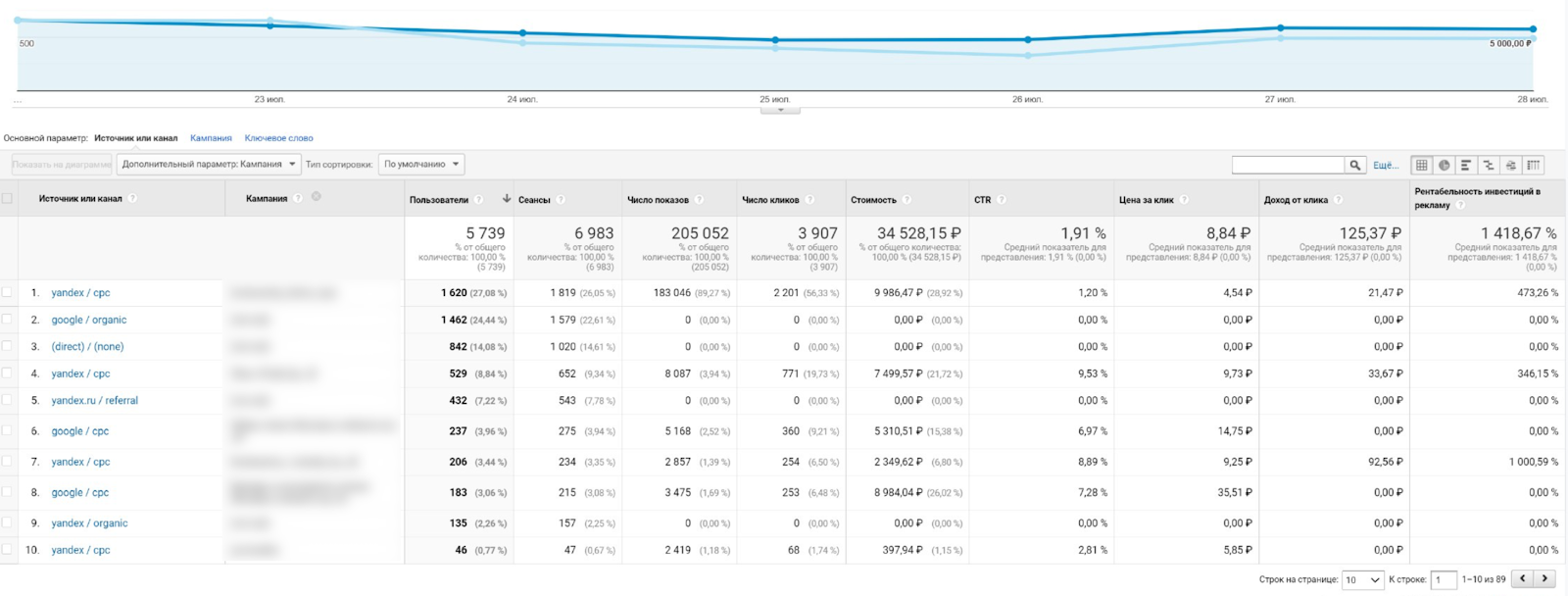Switch primary dimension to Кампания
This screenshot has width=1568, height=596.
211,138
